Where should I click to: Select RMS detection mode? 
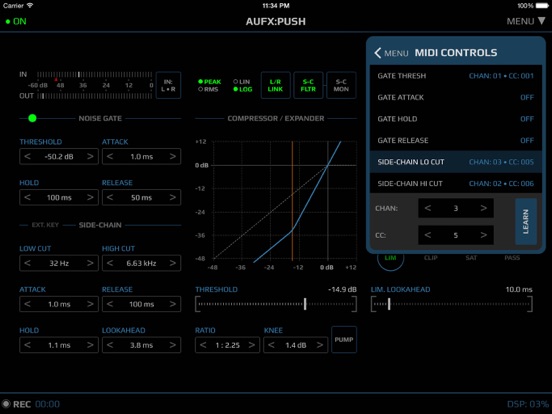point(208,89)
